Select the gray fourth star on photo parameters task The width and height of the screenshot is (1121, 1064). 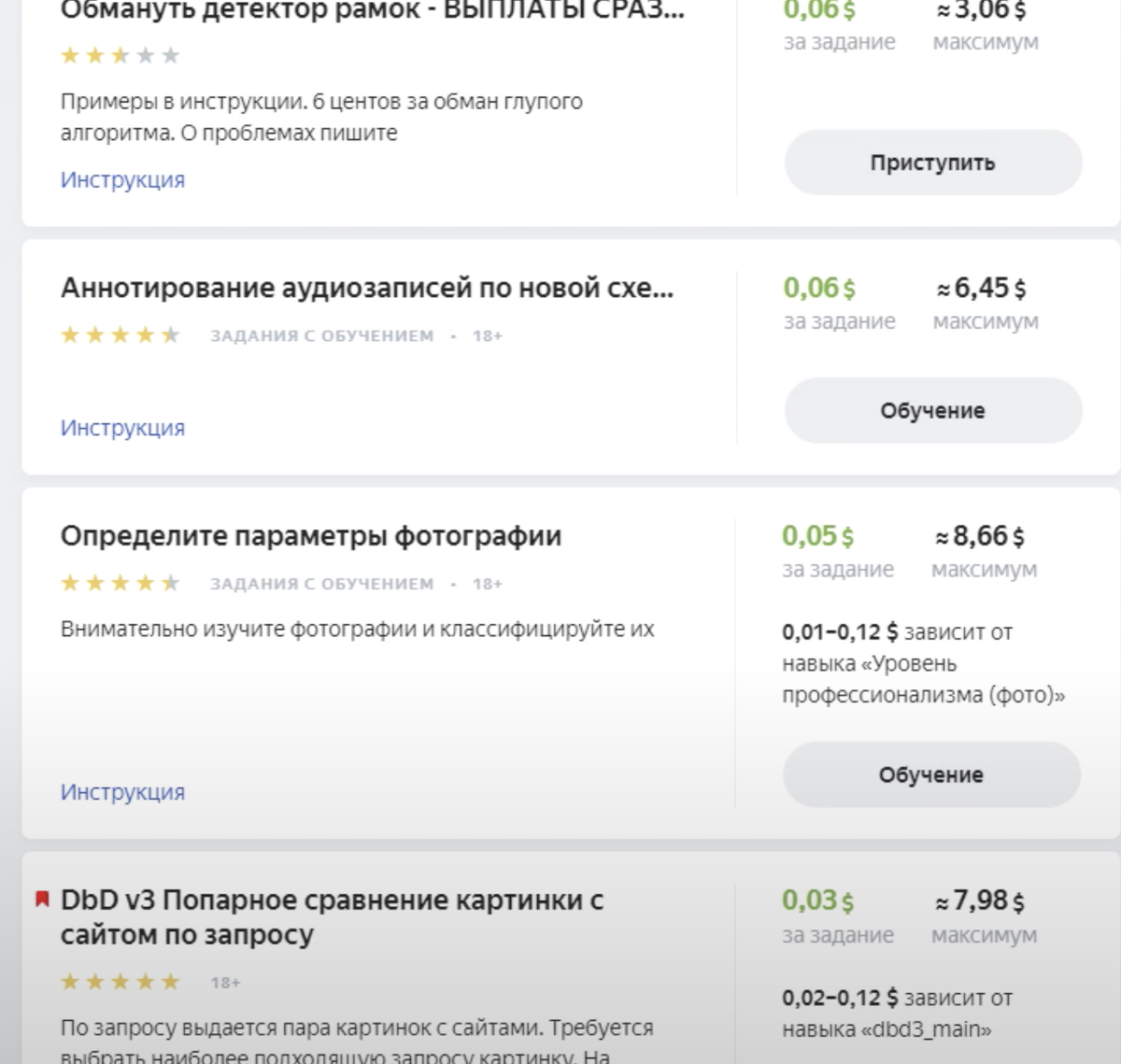click(145, 583)
